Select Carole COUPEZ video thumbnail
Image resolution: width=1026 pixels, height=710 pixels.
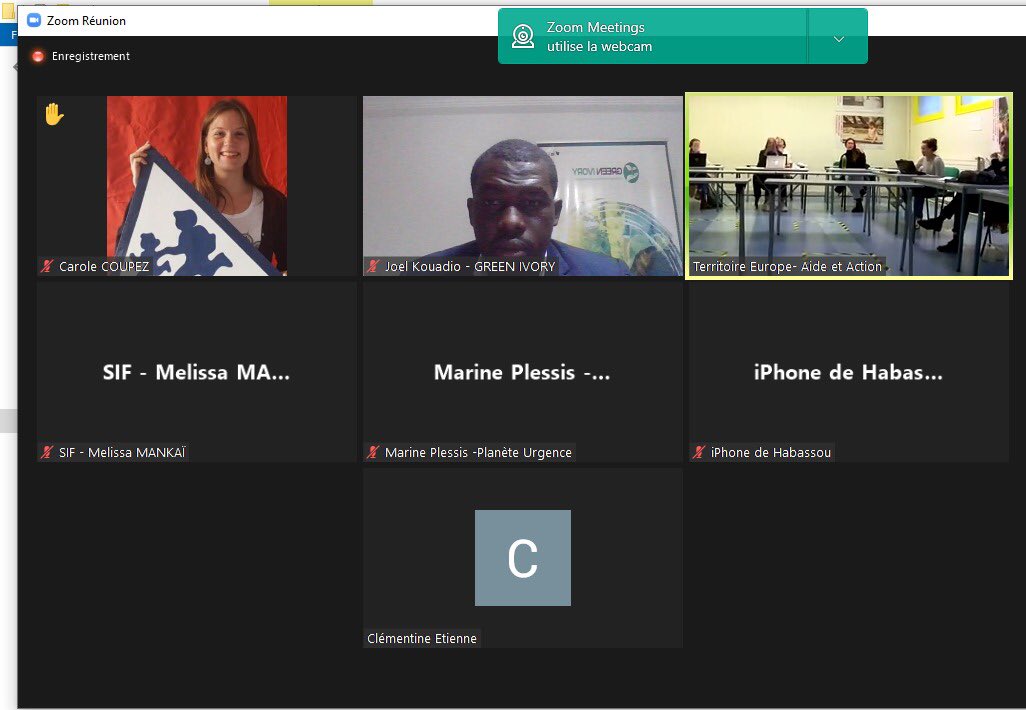pos(197,186)
